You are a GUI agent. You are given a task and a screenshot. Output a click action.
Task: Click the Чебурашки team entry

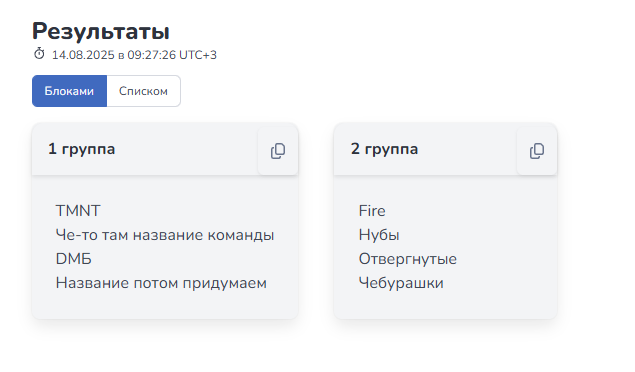click(401, 283)
